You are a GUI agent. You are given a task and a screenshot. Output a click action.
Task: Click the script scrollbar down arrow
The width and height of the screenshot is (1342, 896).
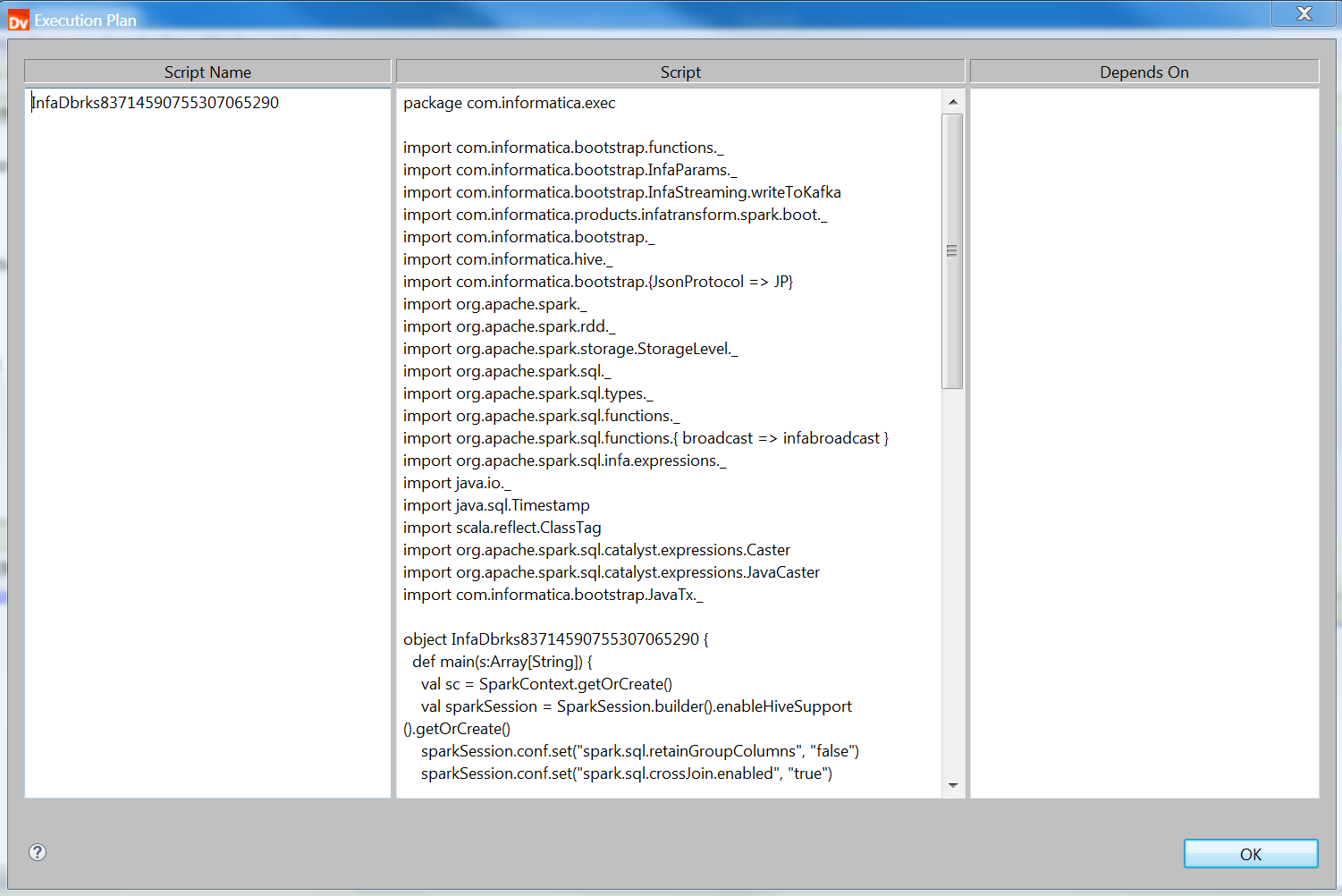[953, 786]
